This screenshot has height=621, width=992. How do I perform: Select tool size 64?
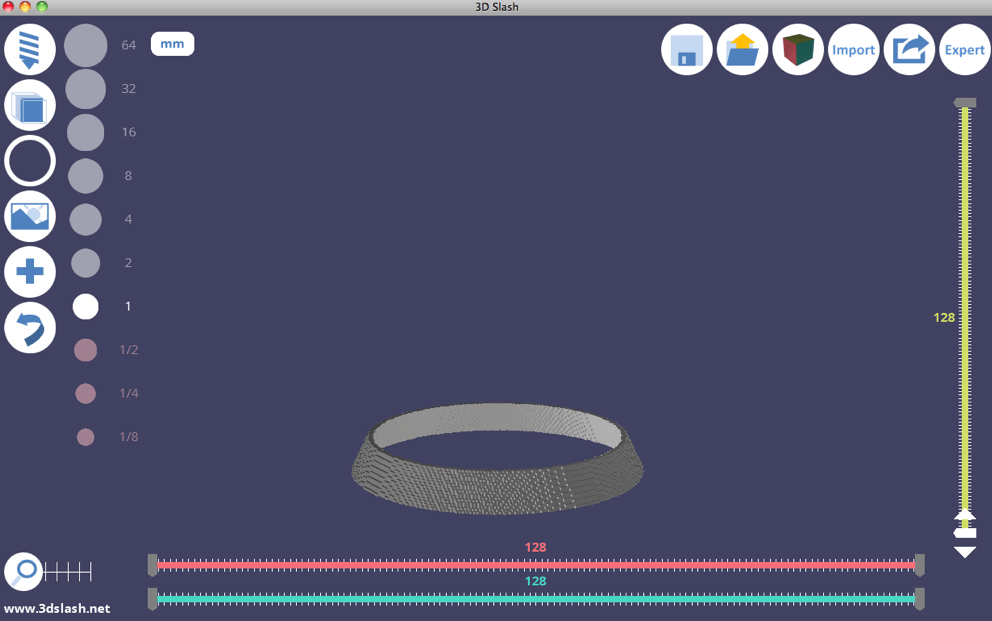pyautogui.click(x=85, y=46)
